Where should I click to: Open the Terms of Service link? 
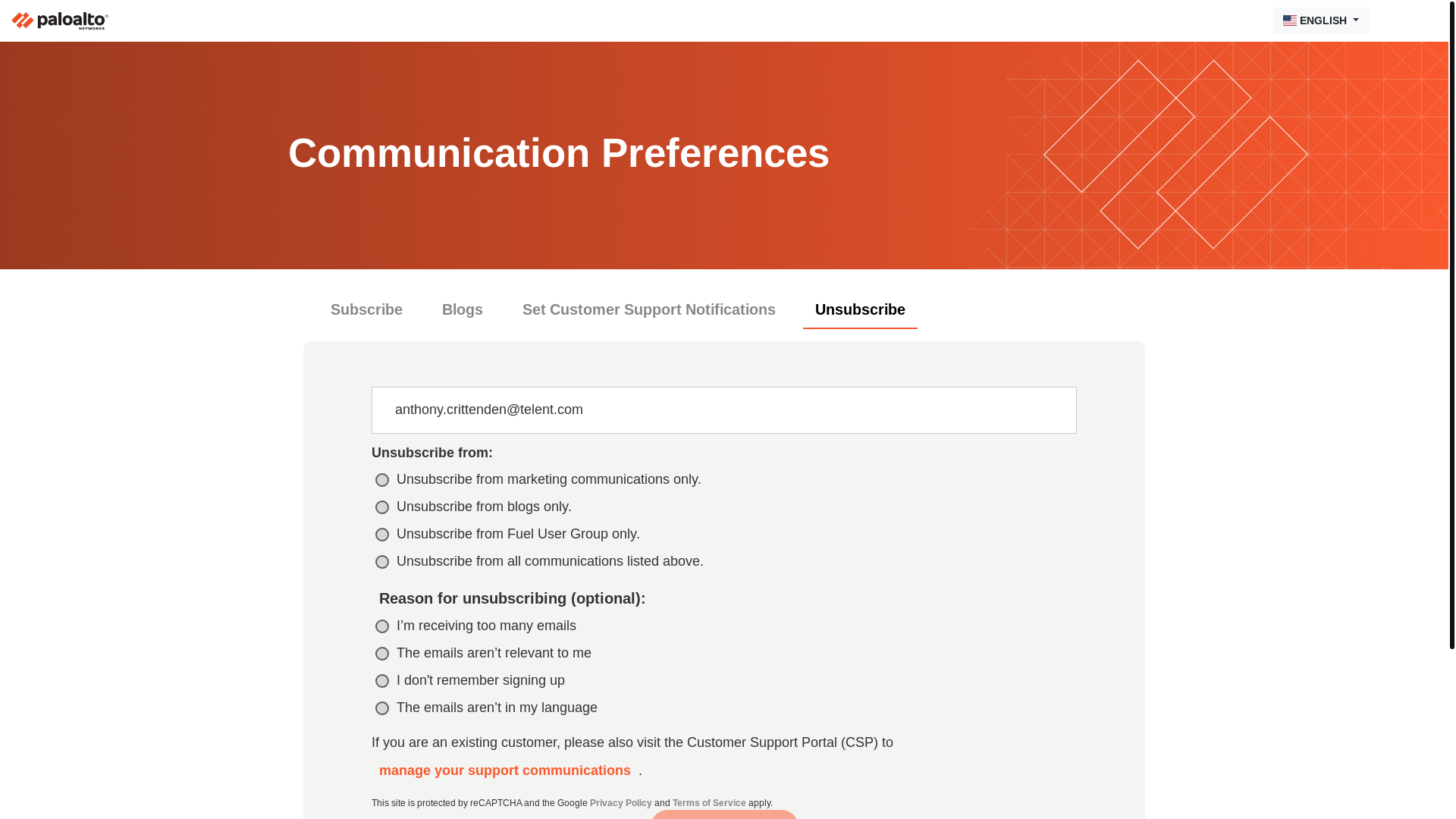[x=709, y=803]
